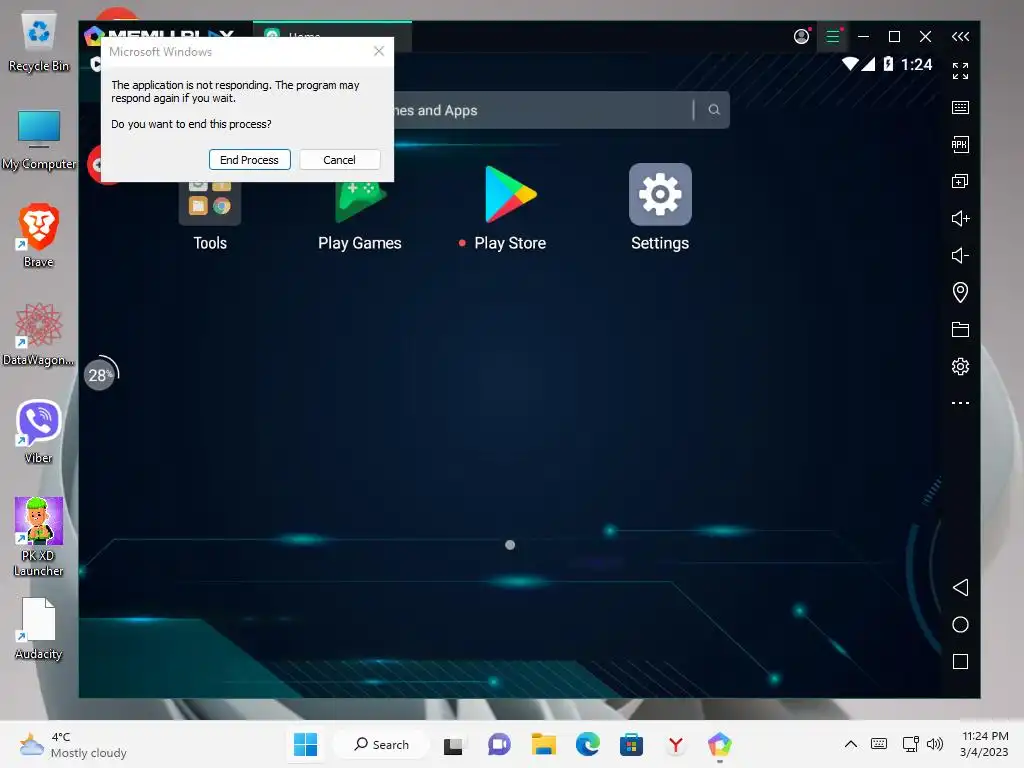
Task: Open File Explorer from taskbar
Action: [543, 744]
